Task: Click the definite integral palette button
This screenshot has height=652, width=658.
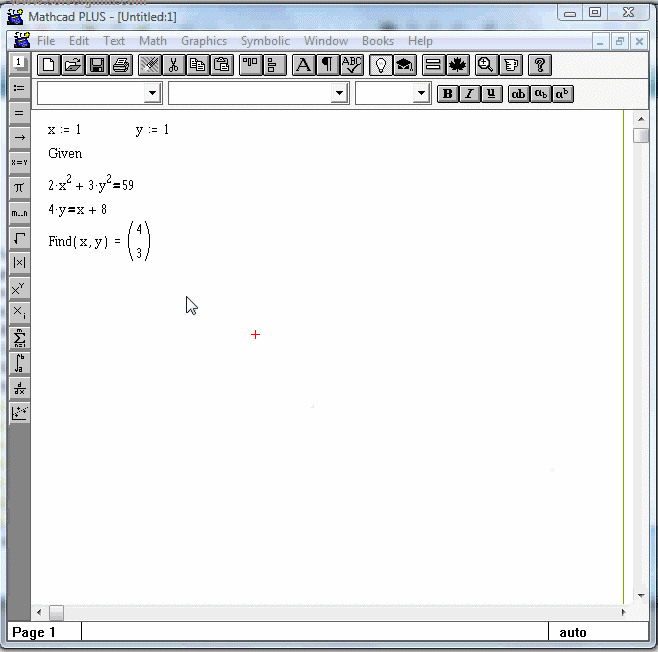Action: (19, 363)
